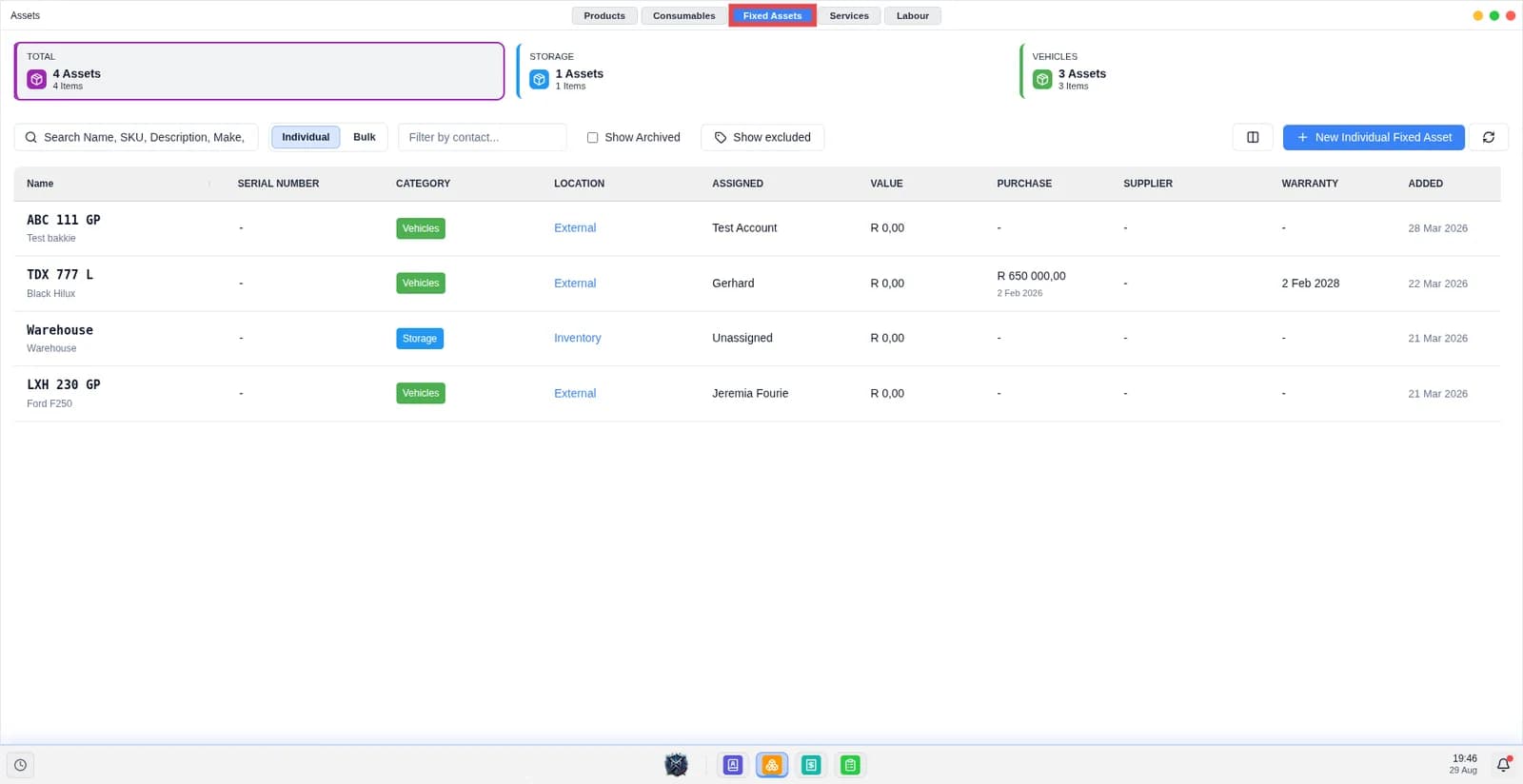
Task: Open asset TDX 777 L
Action: (x=60, y=275)
